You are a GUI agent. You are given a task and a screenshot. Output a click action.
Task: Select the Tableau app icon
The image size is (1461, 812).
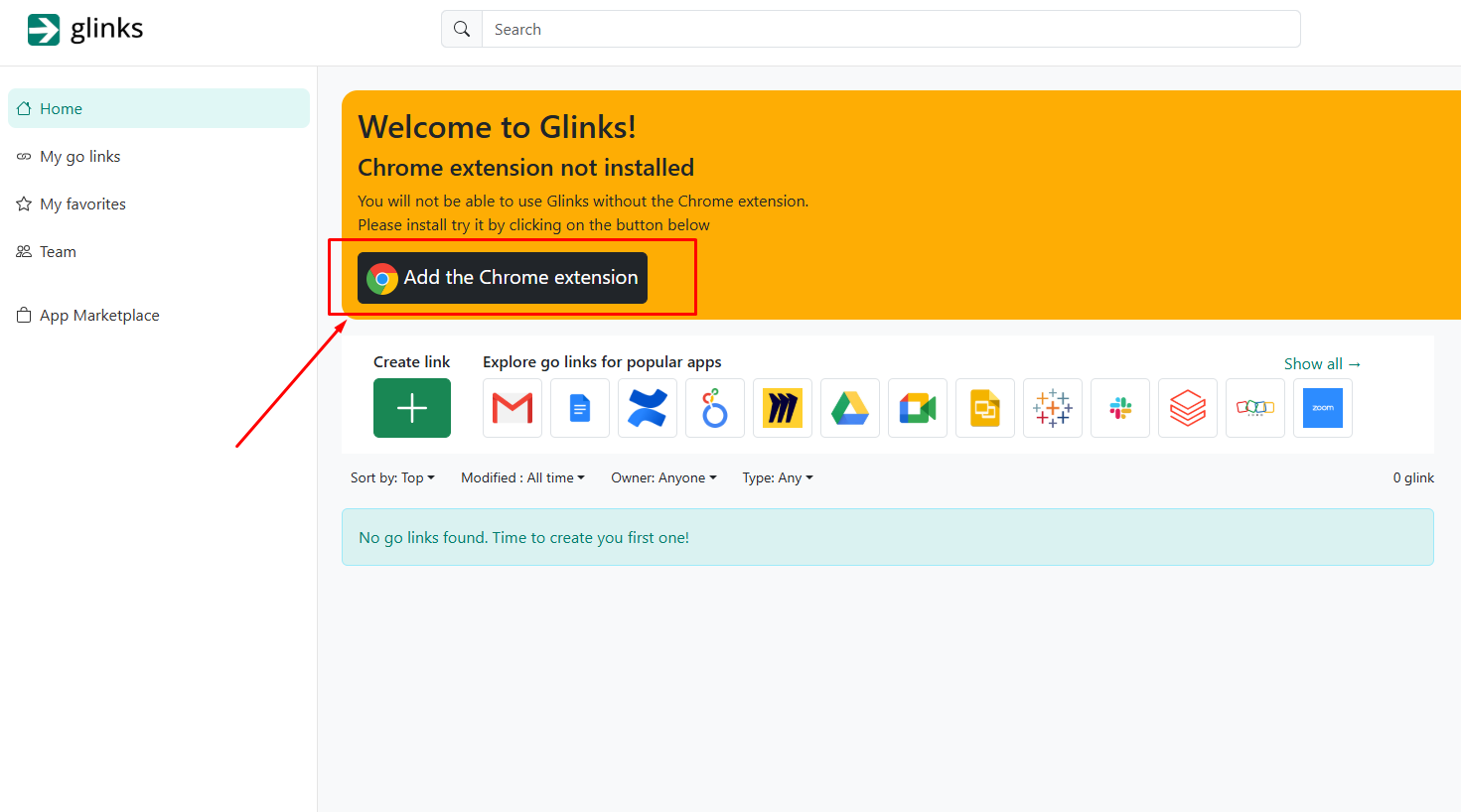pos(1053,408)
